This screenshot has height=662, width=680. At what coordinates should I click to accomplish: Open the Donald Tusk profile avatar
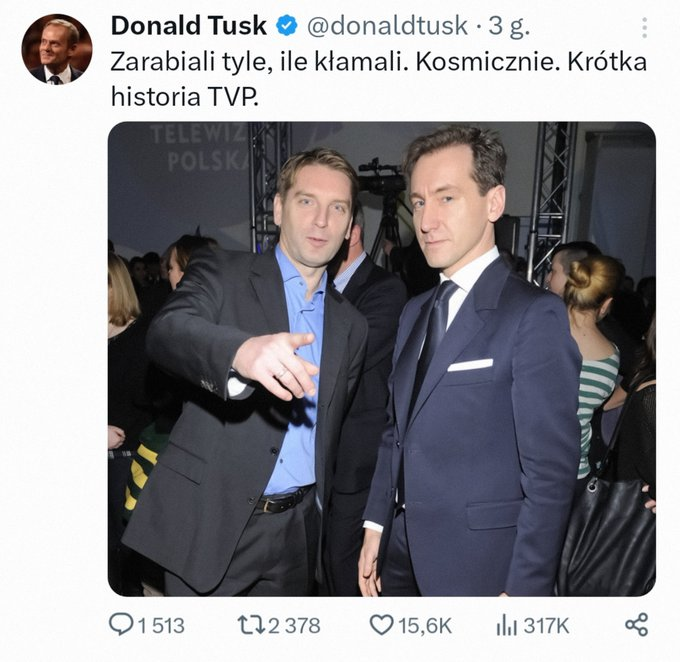point(57,49)
